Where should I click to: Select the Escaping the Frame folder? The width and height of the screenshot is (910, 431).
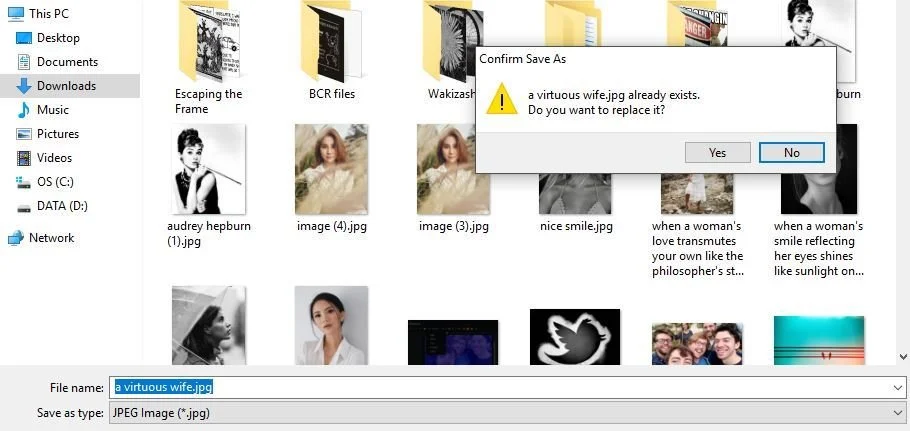tap(209, 42)
